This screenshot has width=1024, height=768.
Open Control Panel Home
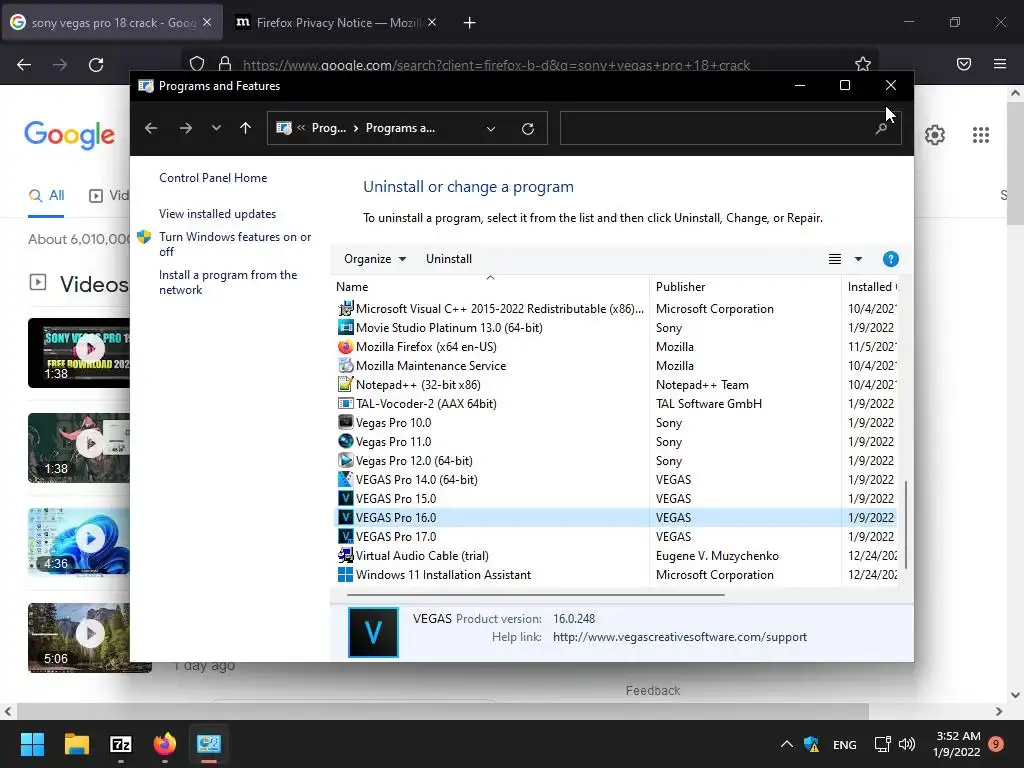click(x=213, y=178)
